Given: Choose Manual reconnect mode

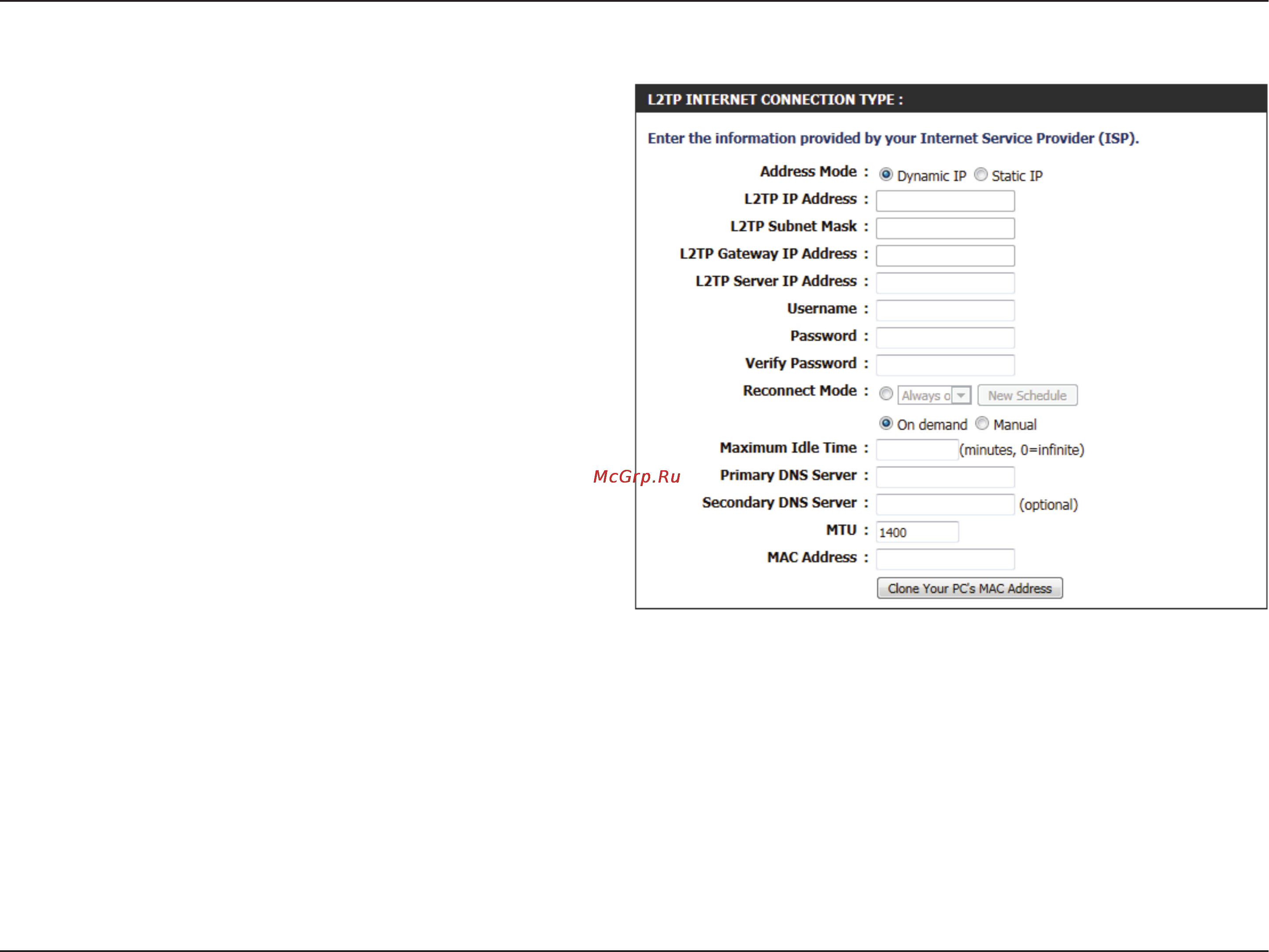Looking at the screenshot, I should pyautogui.click(x=981, y=423).
